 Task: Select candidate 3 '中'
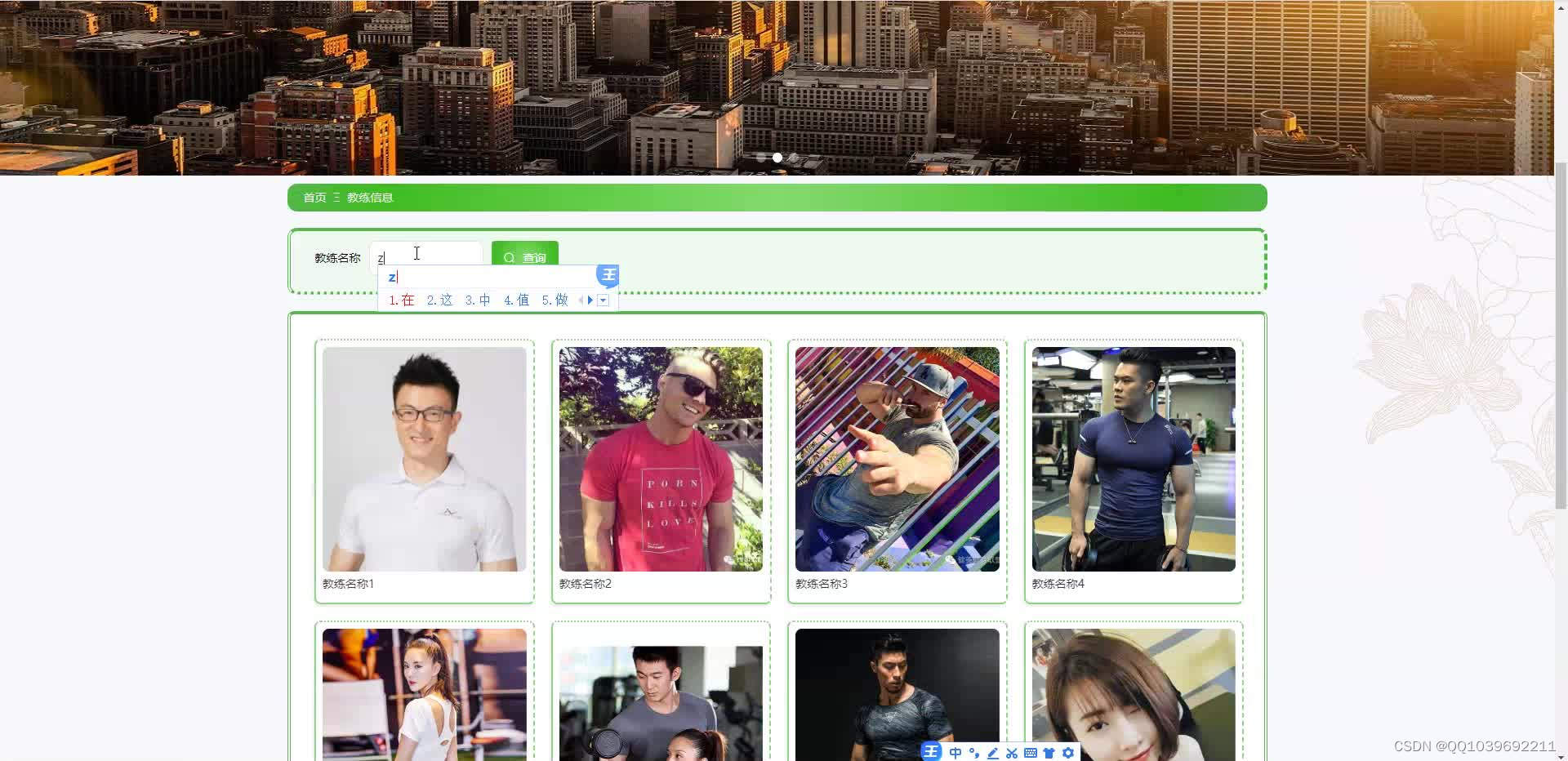[478, 300]
